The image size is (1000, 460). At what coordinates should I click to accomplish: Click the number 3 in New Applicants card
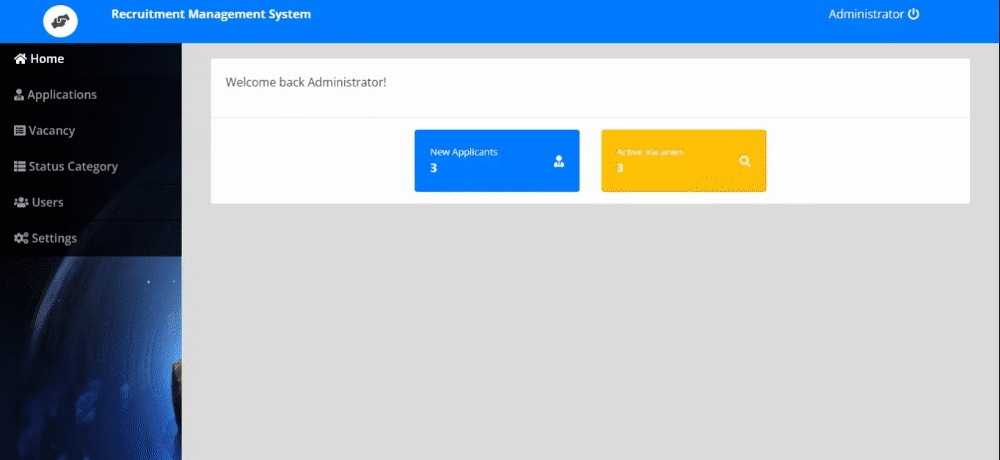pyautogui.click(x=433, y=168)
